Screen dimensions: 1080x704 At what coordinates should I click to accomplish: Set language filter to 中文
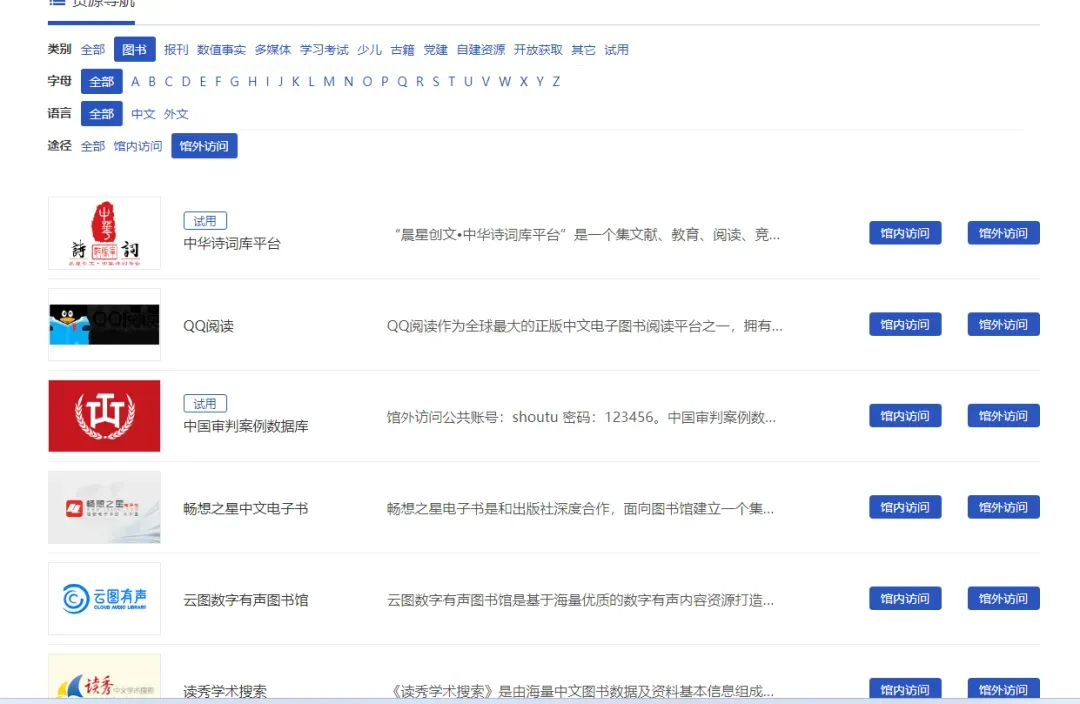pyautogui.click(x=143, y=114)
